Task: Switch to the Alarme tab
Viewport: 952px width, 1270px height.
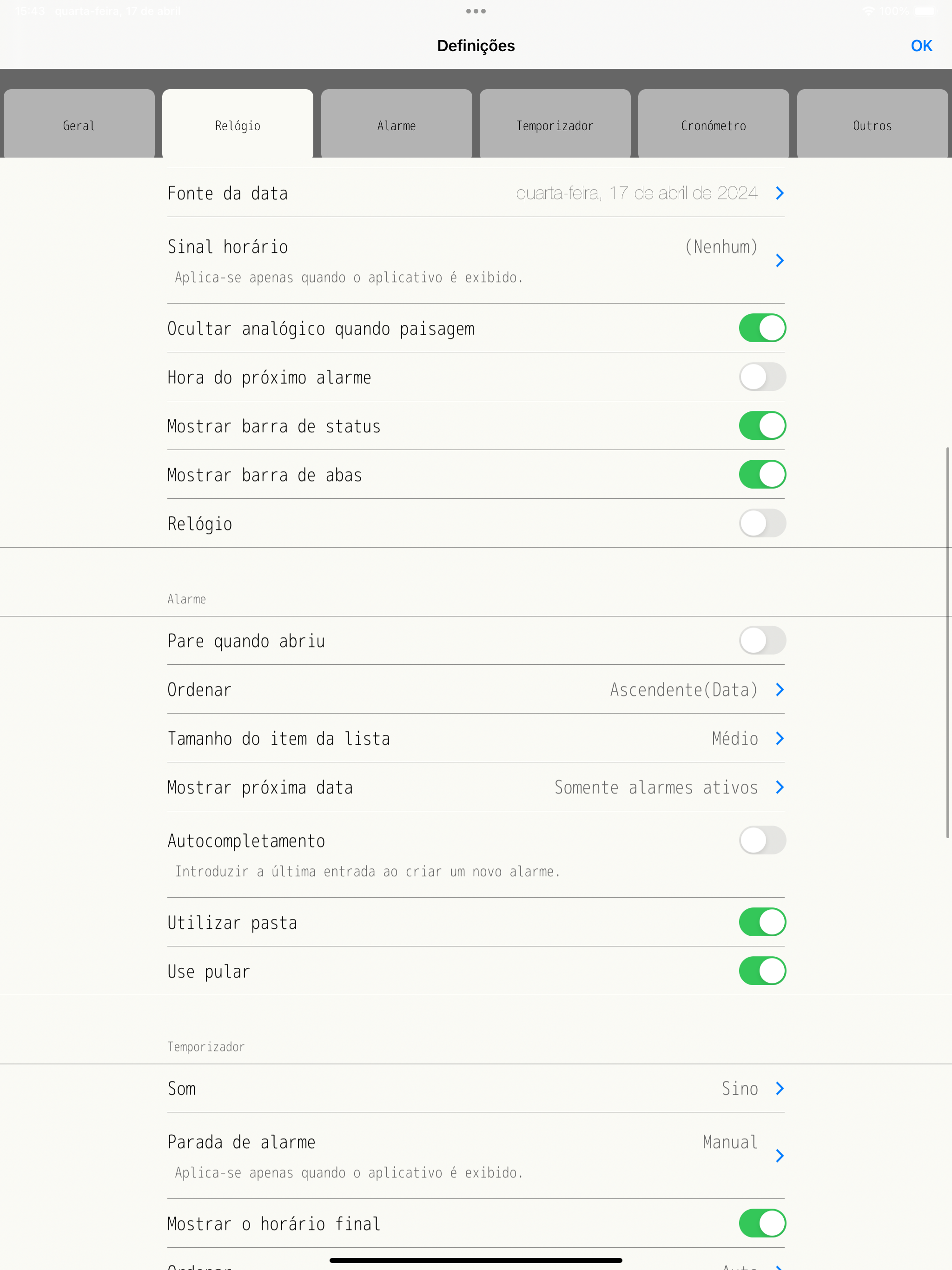Action: [396, 125]
